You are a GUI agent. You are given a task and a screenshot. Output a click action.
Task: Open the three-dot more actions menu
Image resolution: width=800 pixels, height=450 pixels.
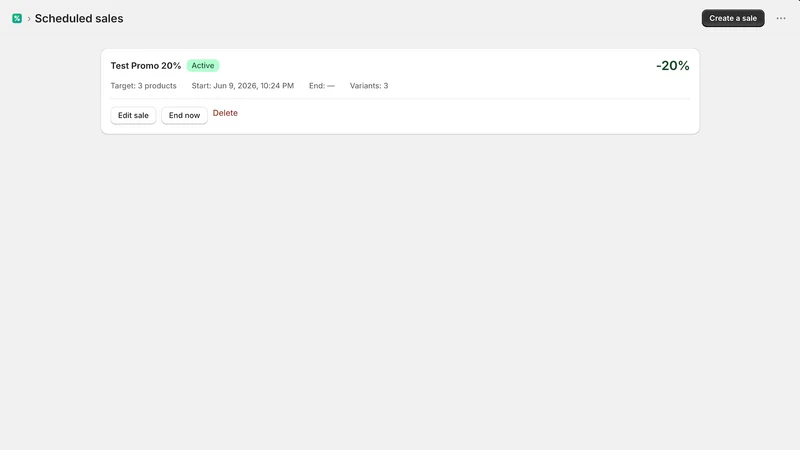click(x=781, y=18)
